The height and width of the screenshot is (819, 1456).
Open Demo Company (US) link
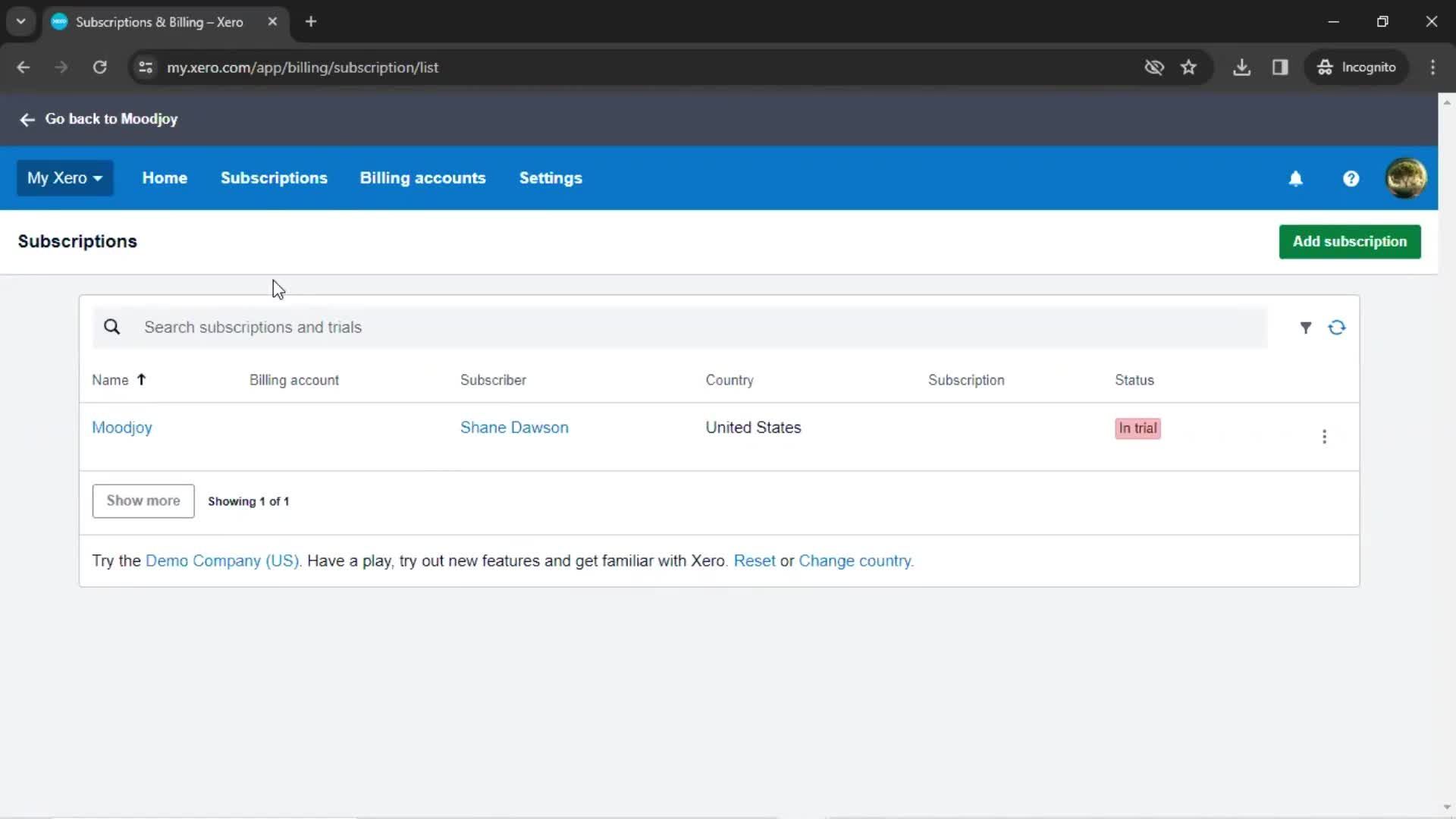click(x=223, y=561)
